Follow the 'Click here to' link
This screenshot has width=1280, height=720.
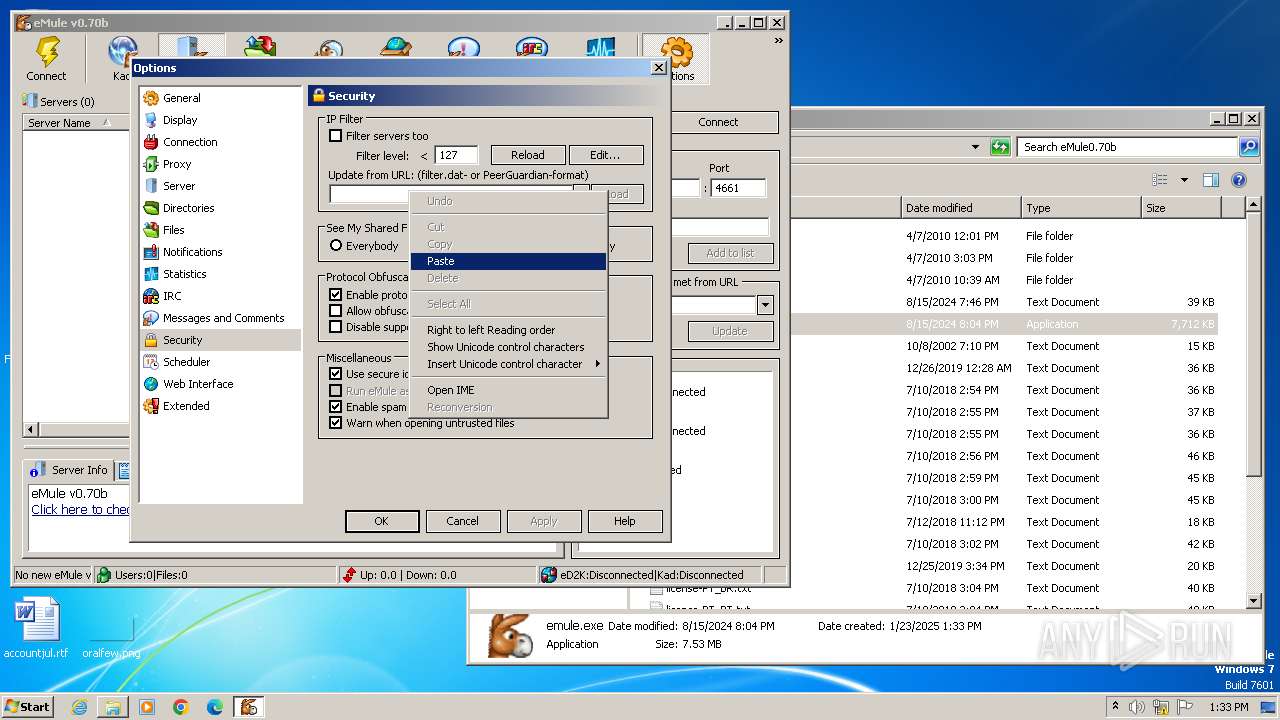tap(81, 510)
